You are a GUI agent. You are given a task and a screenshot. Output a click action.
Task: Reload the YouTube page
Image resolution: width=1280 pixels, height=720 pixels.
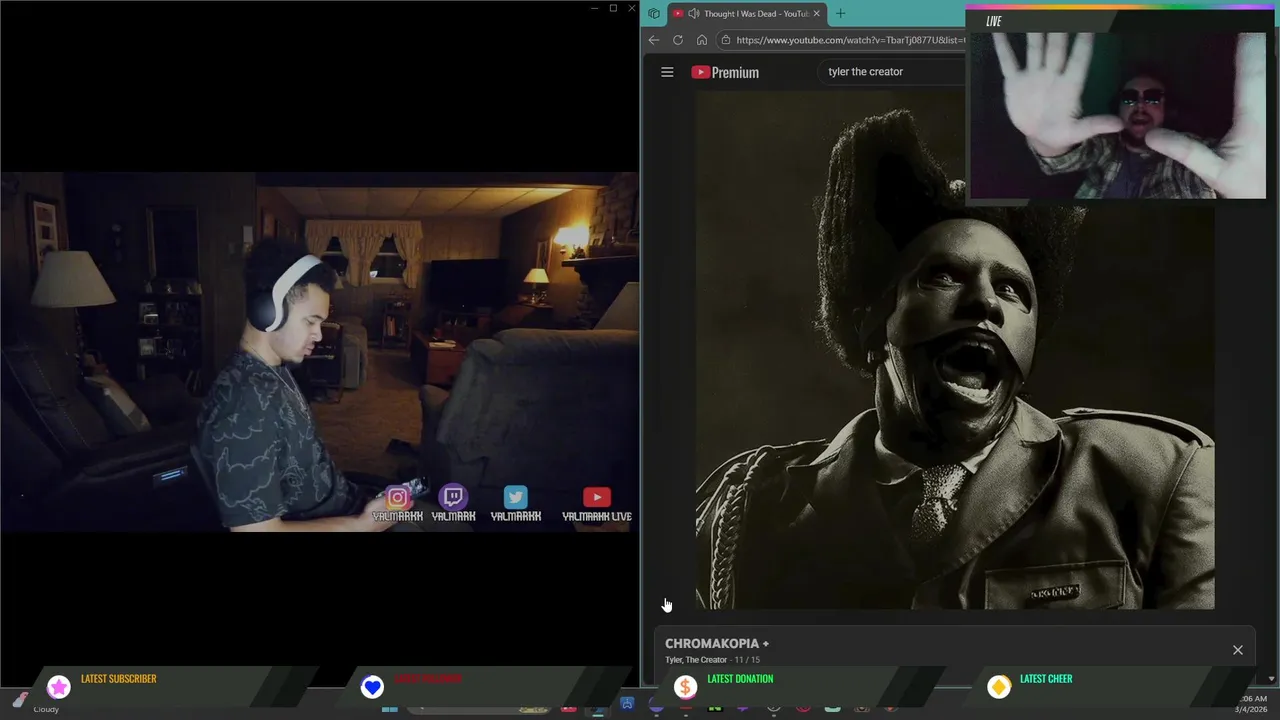[677, 40]
